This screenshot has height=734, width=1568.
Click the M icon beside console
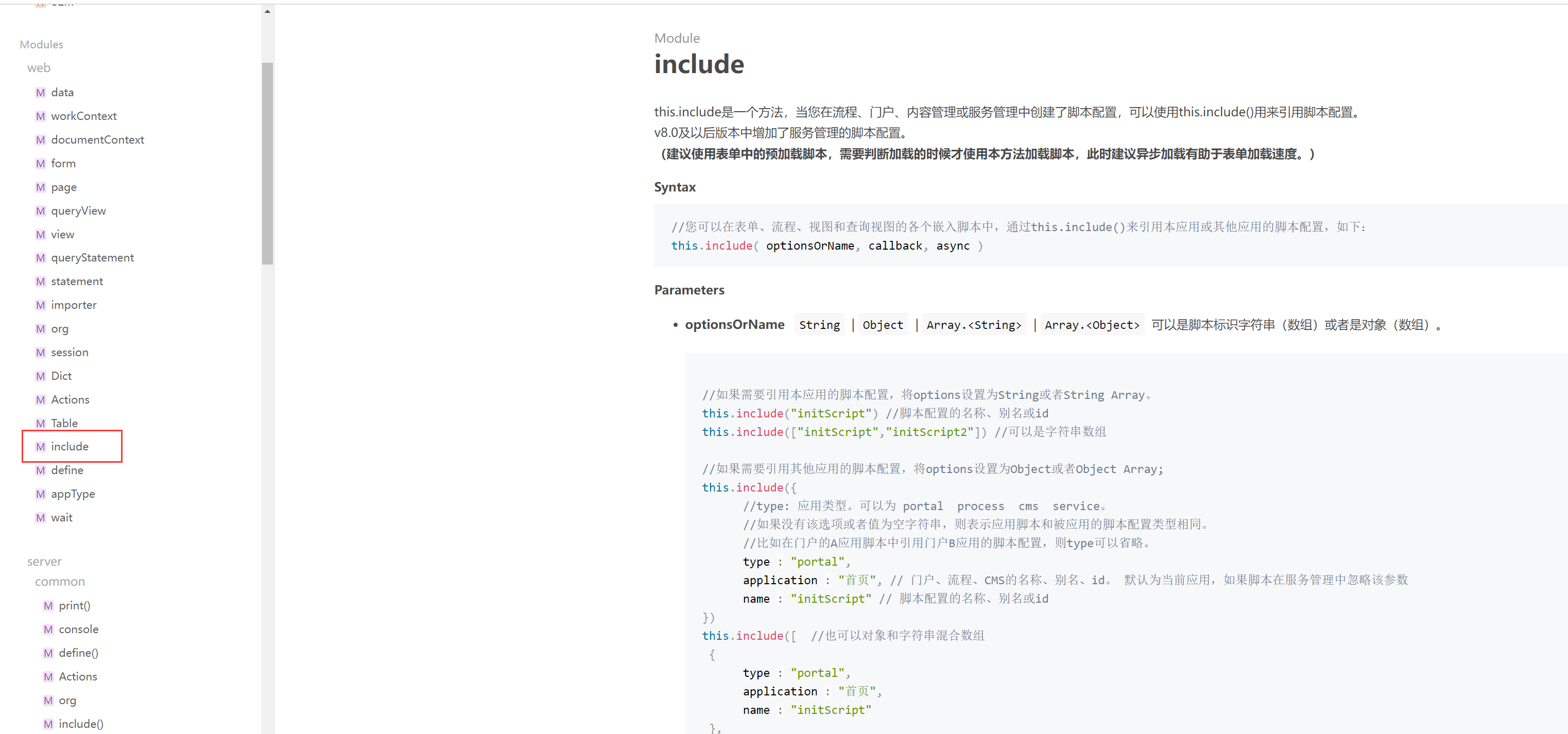48,630
